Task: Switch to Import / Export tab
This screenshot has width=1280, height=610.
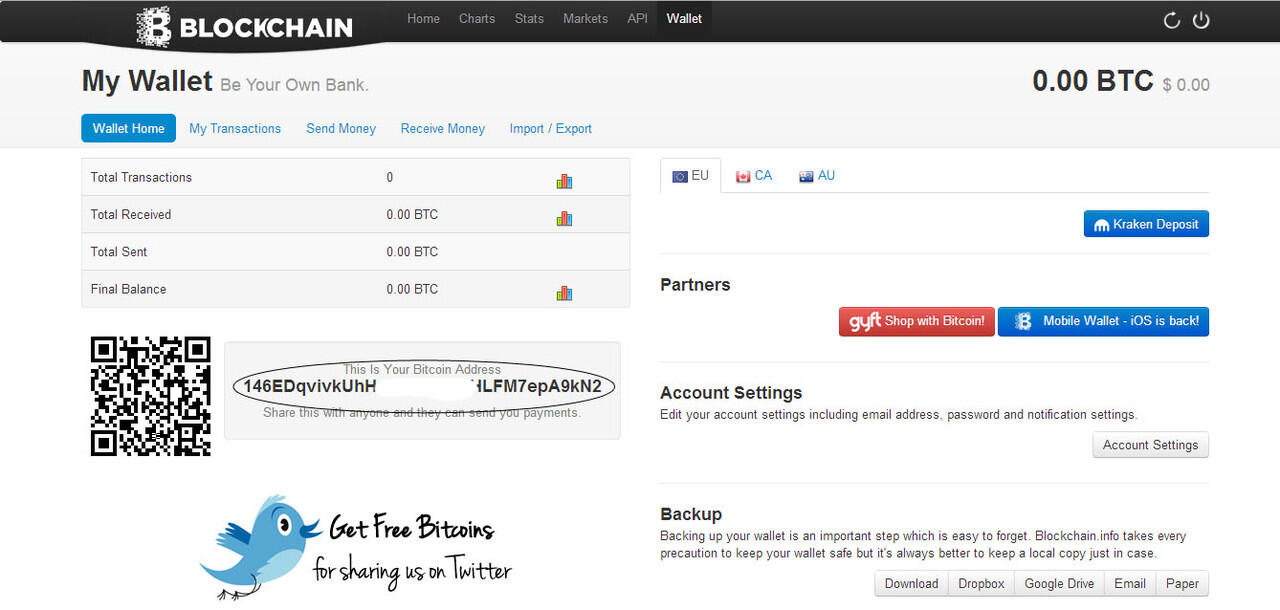Action: click(x=551, y=128)
